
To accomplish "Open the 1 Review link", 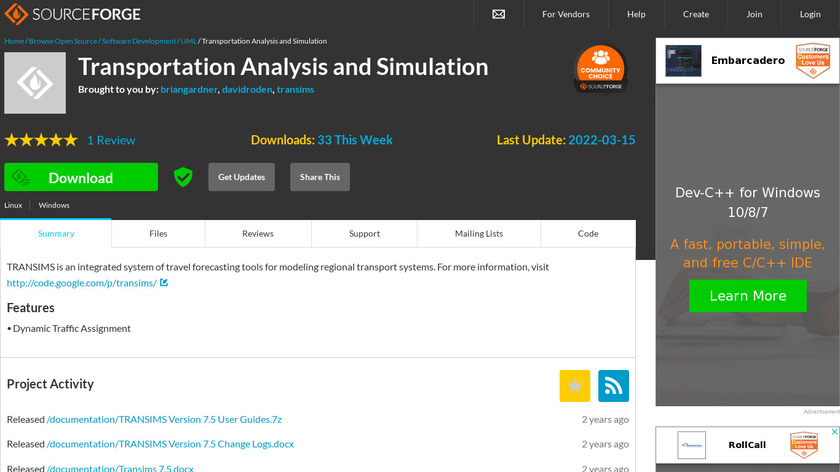I will tap(111, 140).
